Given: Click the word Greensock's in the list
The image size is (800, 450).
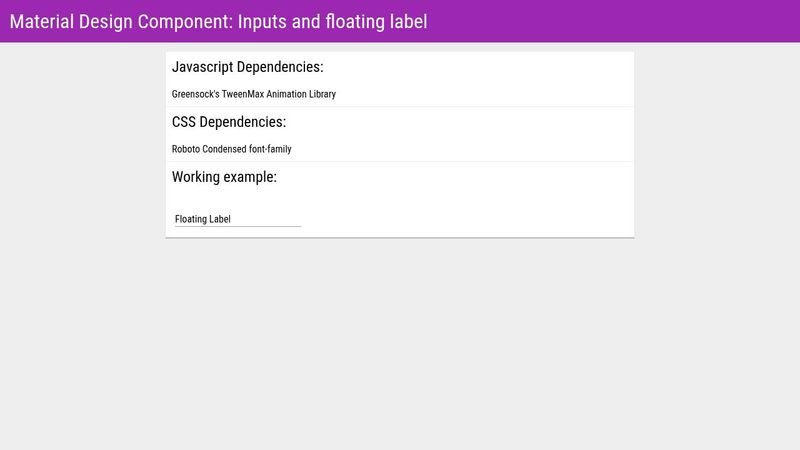Looking at the screenshot, I should pos(195,94).
